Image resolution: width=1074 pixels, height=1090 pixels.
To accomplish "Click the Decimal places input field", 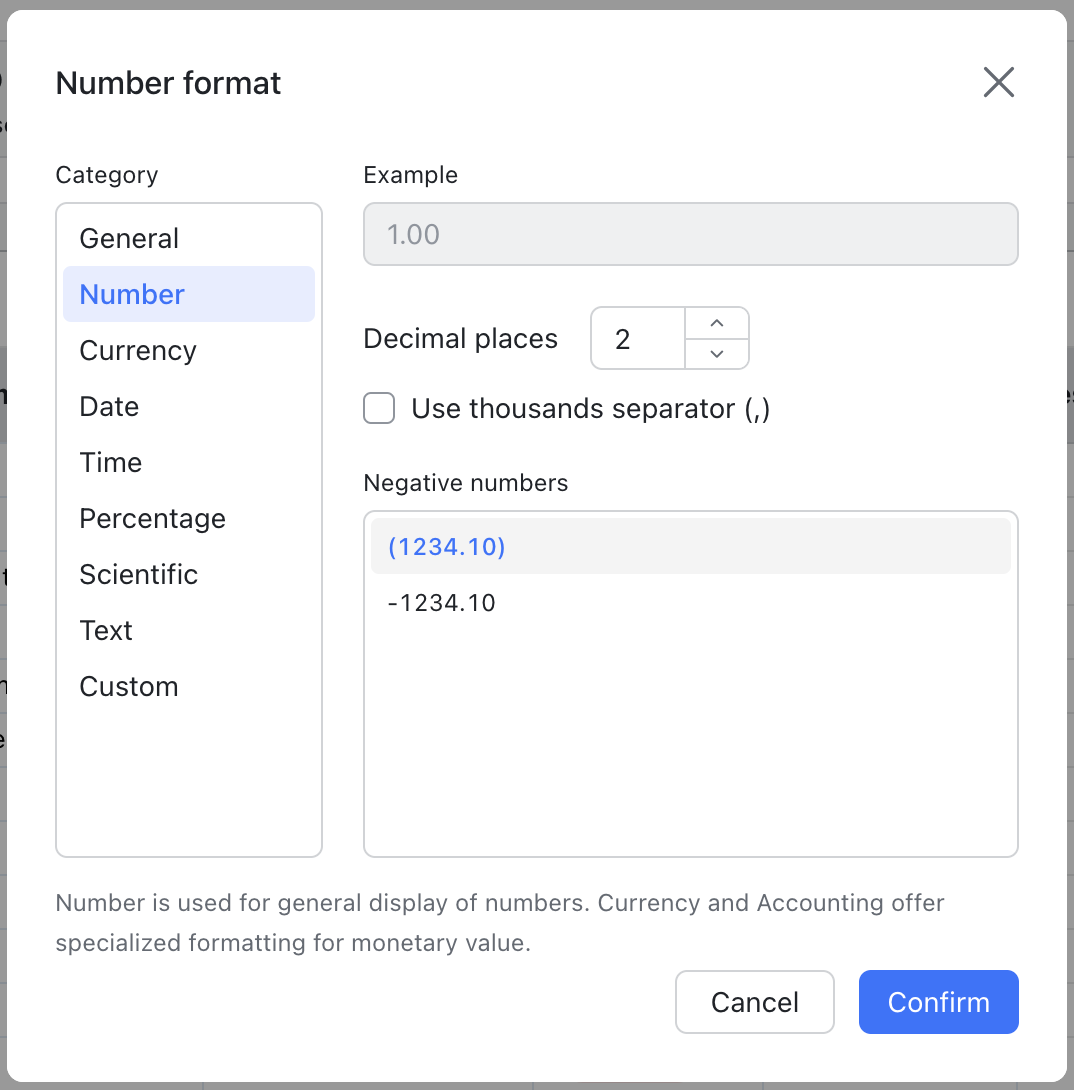I will point(637,339).
